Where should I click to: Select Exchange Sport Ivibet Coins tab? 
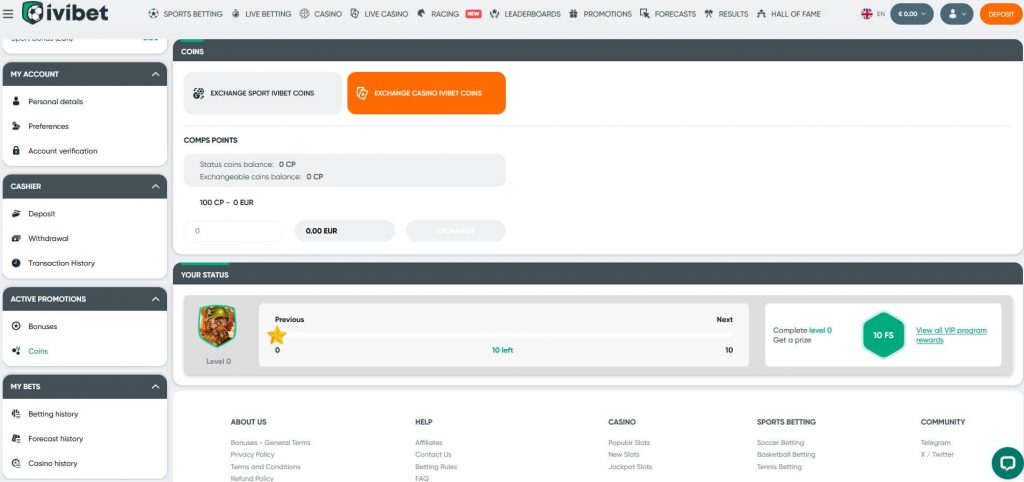pos(262,93)
